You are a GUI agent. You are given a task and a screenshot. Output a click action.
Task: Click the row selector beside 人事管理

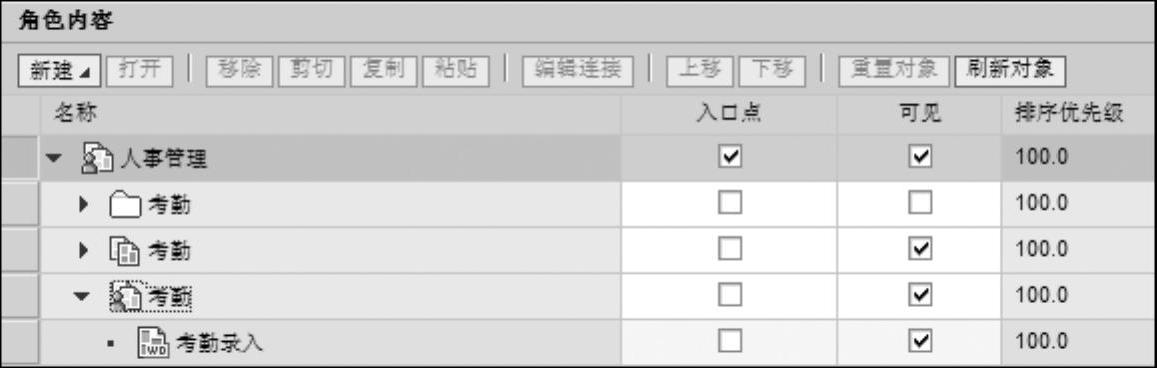point(19,157)
